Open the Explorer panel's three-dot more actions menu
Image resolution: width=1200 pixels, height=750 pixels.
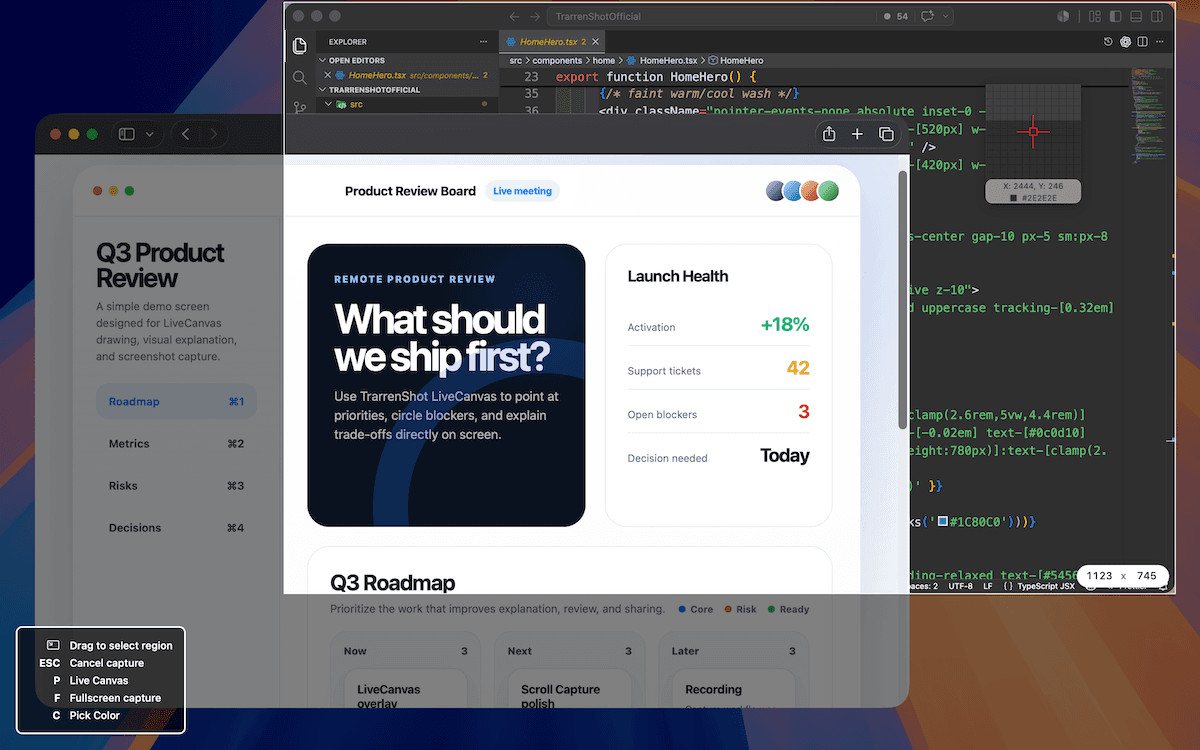[x=484, y=42]
